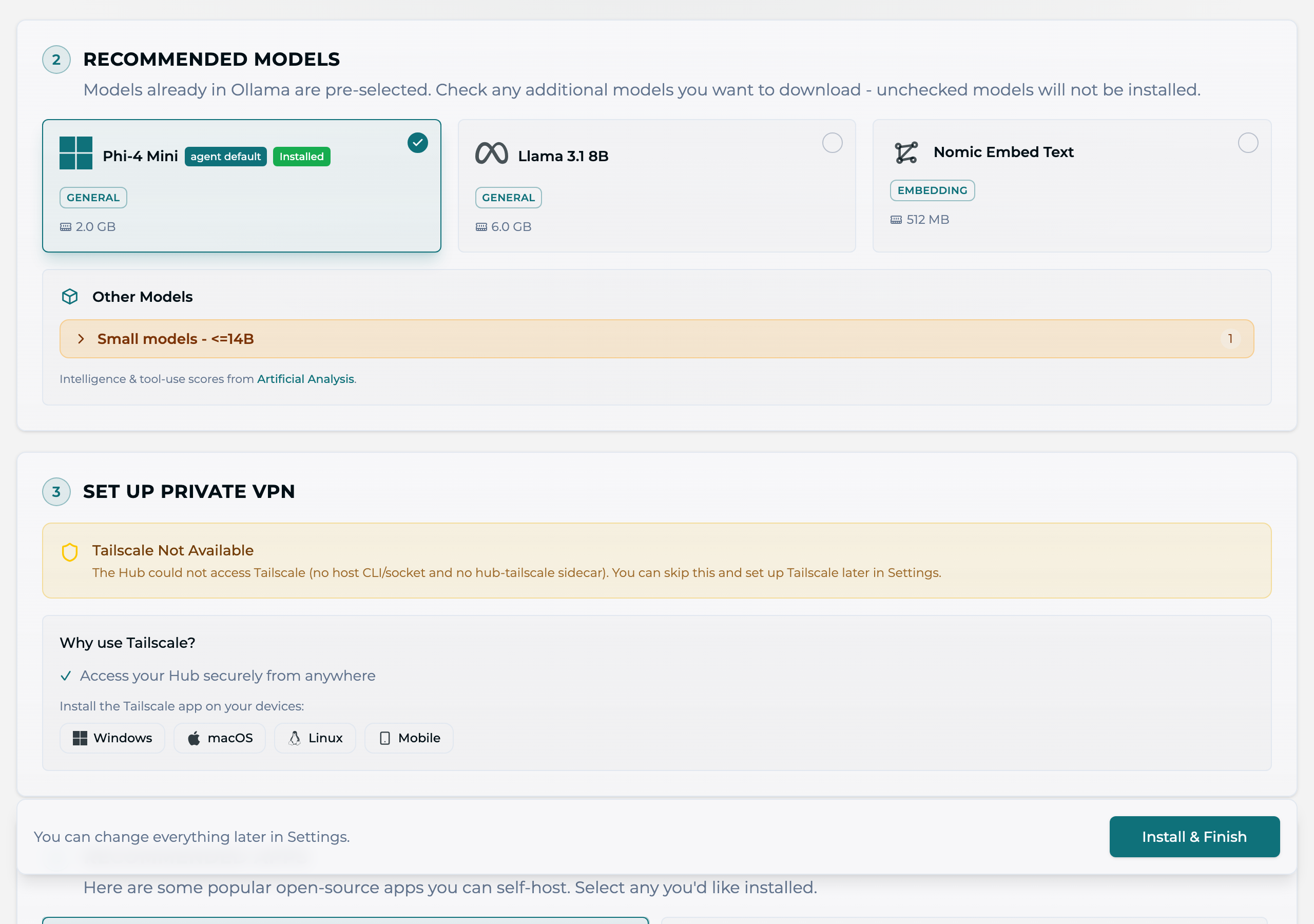Click the Windows logo icon in Tailscale installs
1314x924 pixels.
(80, 738)
